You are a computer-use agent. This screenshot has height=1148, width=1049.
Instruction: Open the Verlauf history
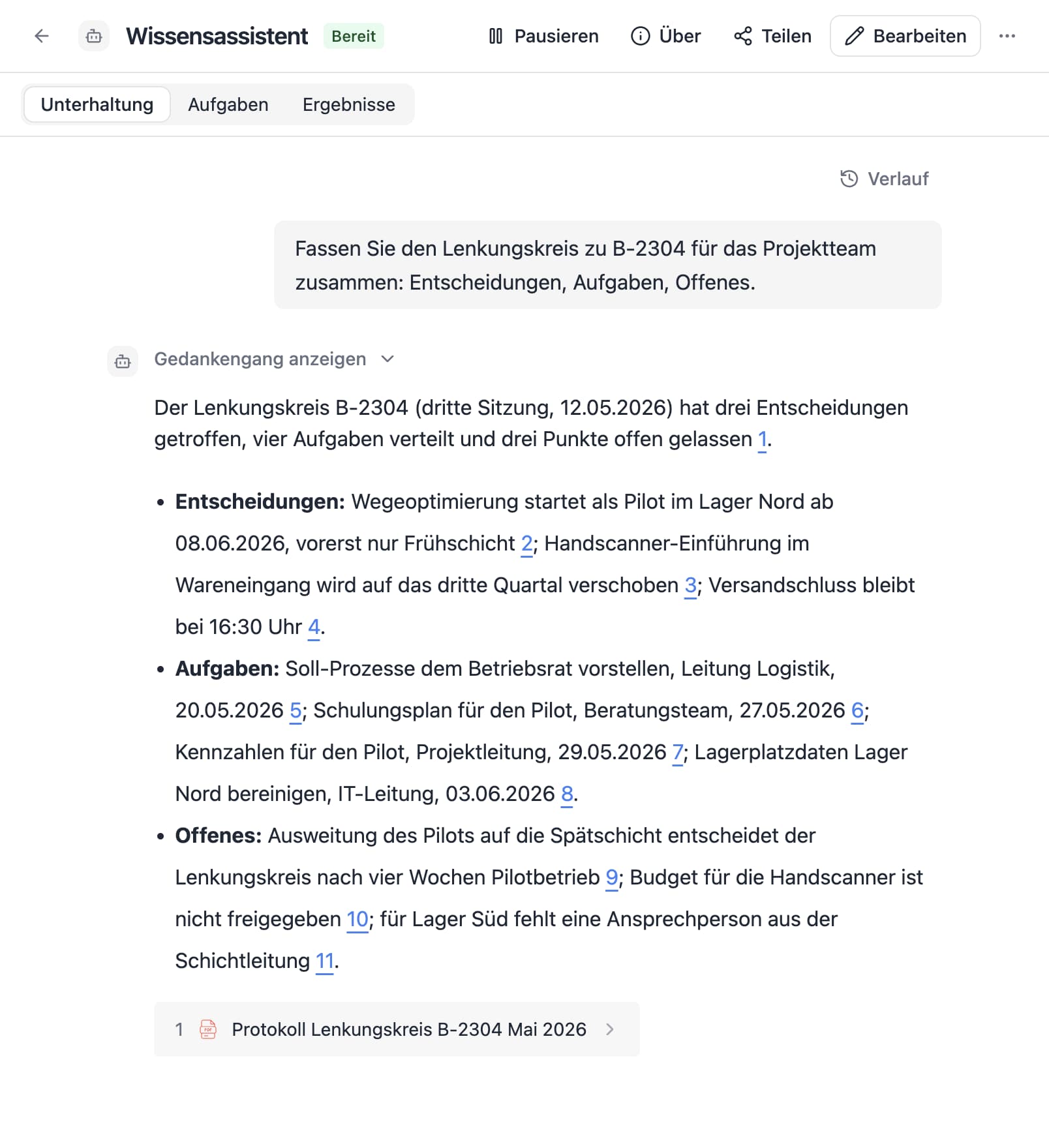(x=885, y=179)
